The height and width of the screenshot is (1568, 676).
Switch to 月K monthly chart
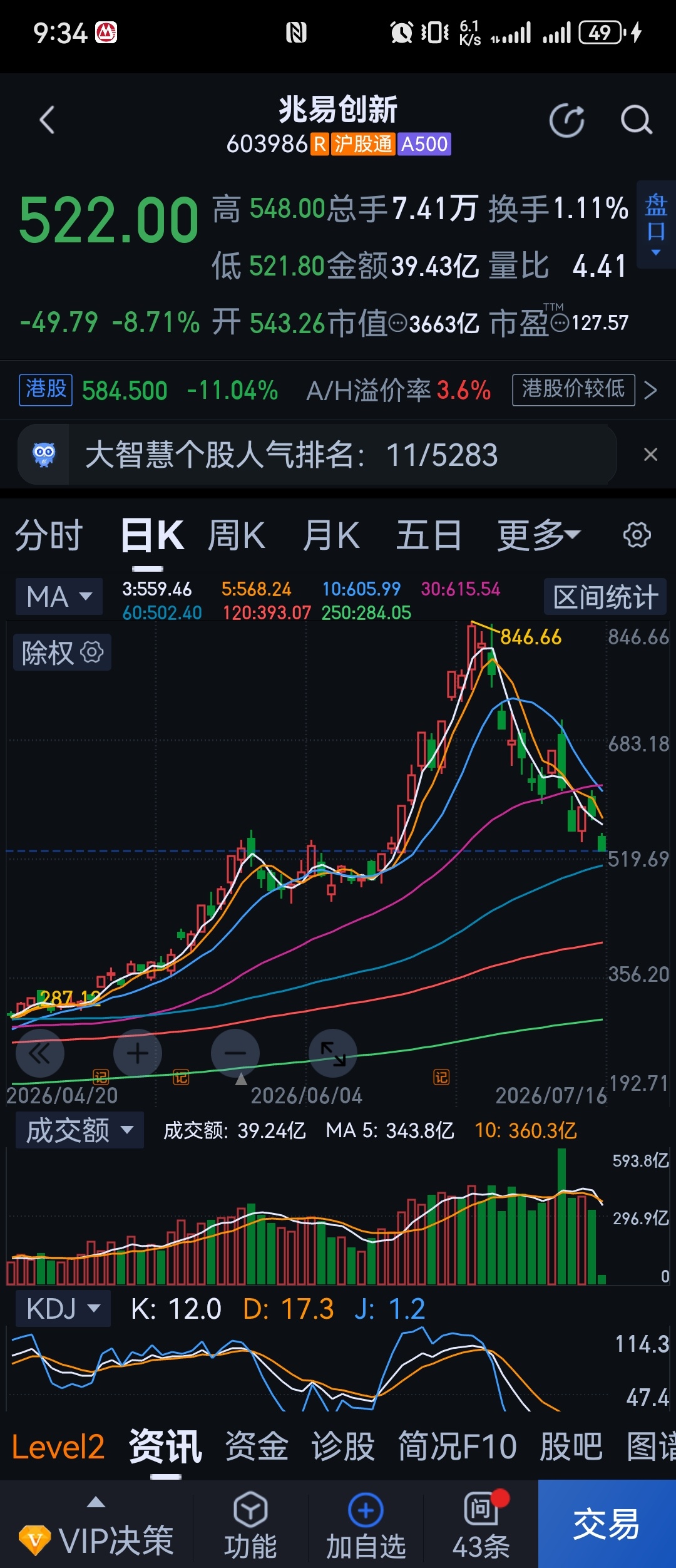(x=331, y=535)
